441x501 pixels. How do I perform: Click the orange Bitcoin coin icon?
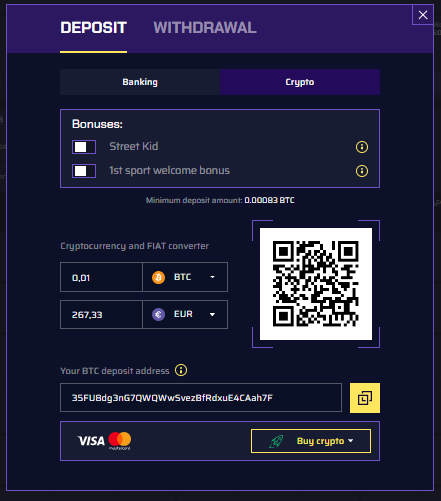pos(158,277)
